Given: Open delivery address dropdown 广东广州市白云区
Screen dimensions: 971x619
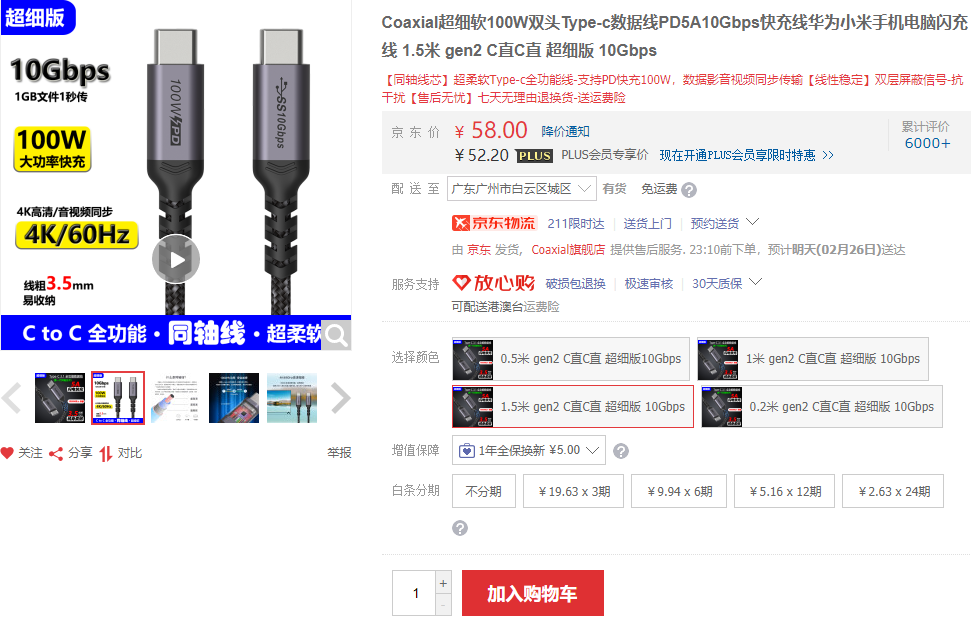Looking at the screenshot, I should click(x=521, y=189).
